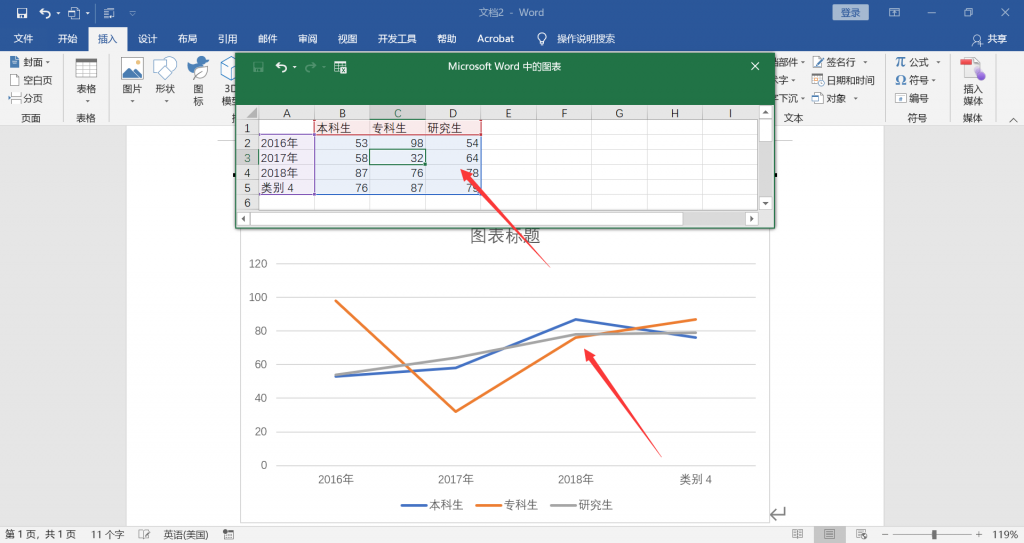Switch to Web Layout view in status bar
The height and width of the screenshot is (543, 1024).
[x=861, y=535]
